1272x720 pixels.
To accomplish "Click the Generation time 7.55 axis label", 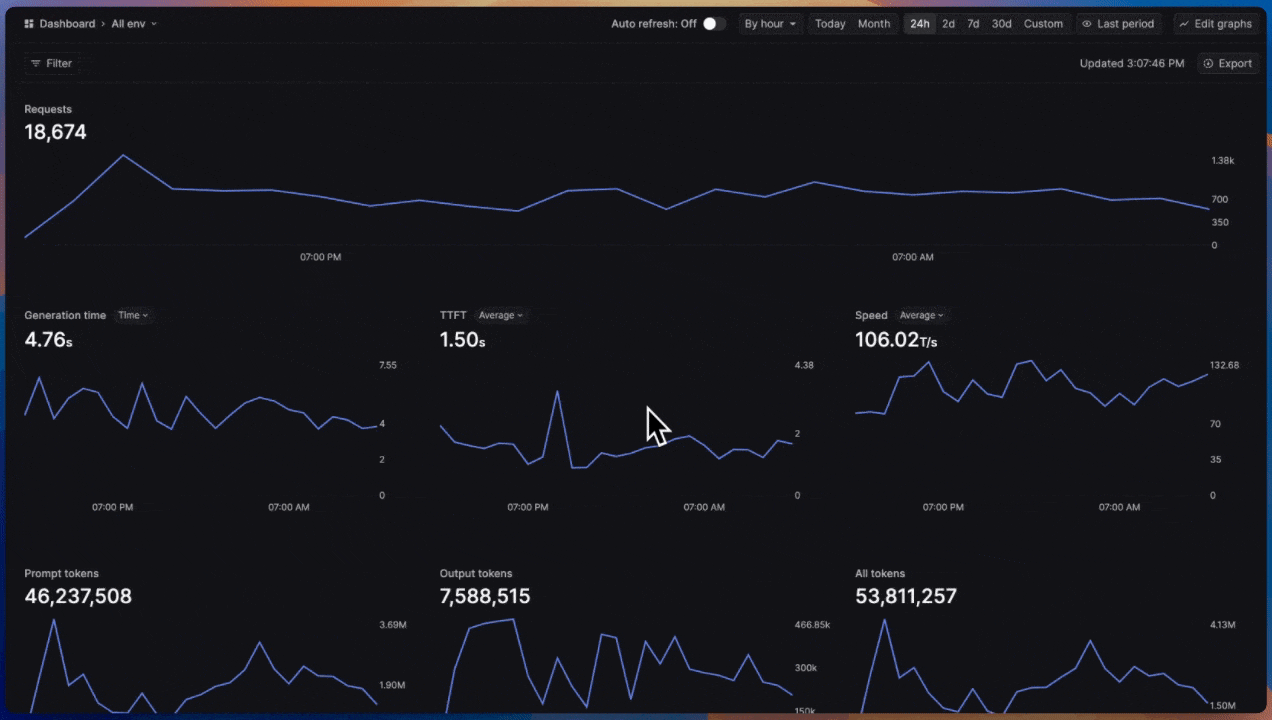I will pyautogui.click(x=388, y=365).
